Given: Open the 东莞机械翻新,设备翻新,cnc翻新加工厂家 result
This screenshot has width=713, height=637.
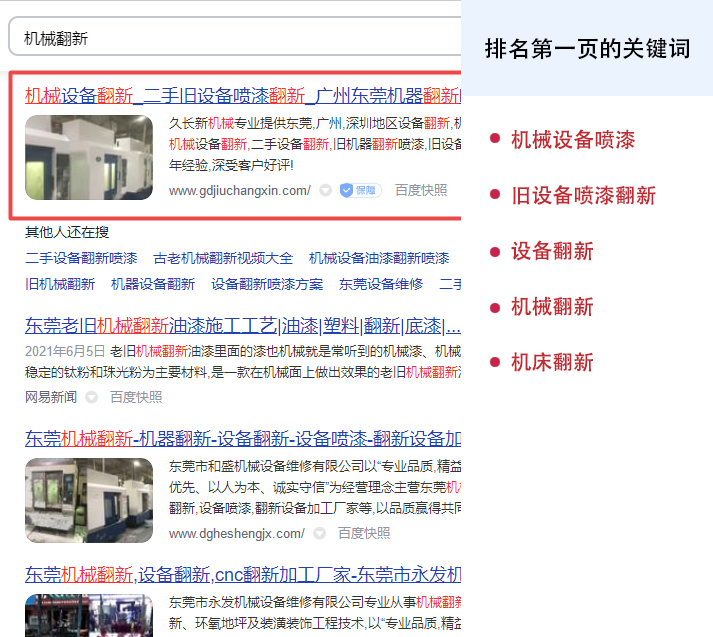Looking at the screenshot, I should coord(242,574).
